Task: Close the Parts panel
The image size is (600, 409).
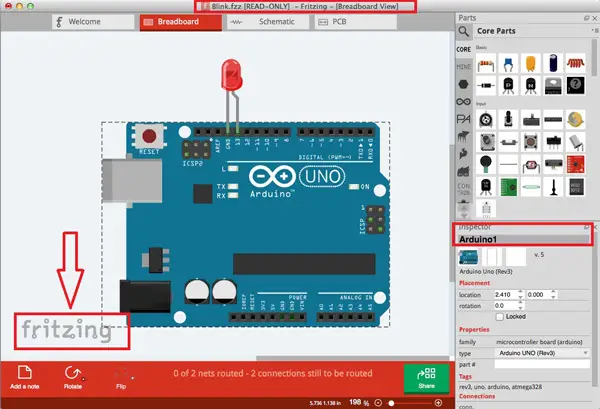Action: [595, 18]
